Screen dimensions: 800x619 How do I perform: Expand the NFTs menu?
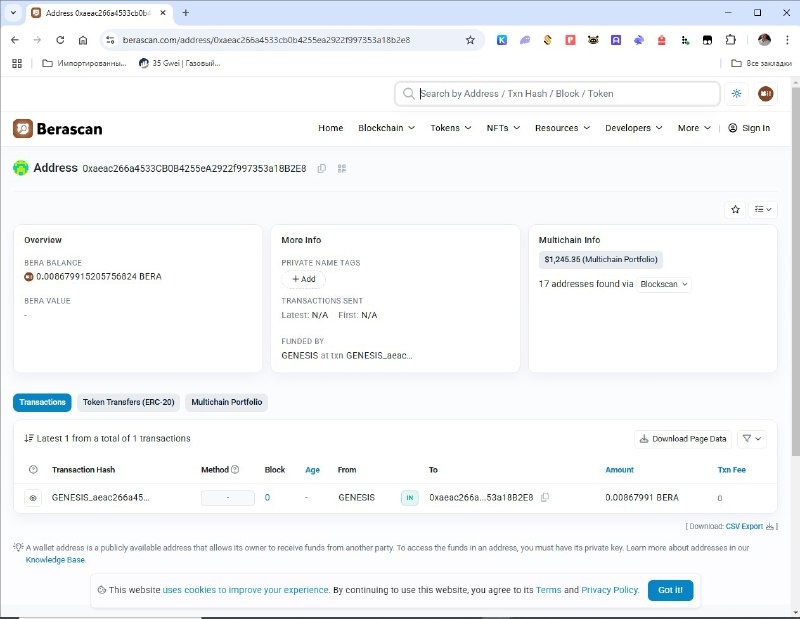(503, 128)
